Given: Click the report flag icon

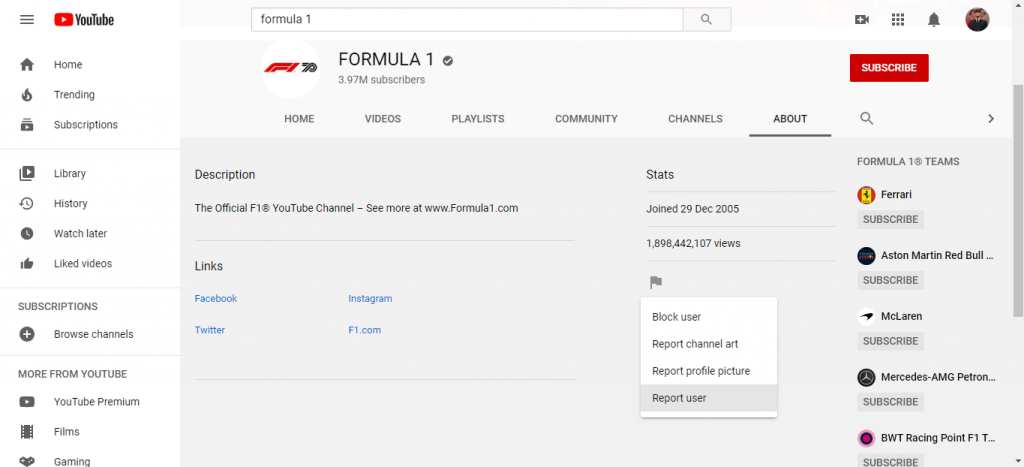Looking at the screenshot, I should [x=656, y=282].
